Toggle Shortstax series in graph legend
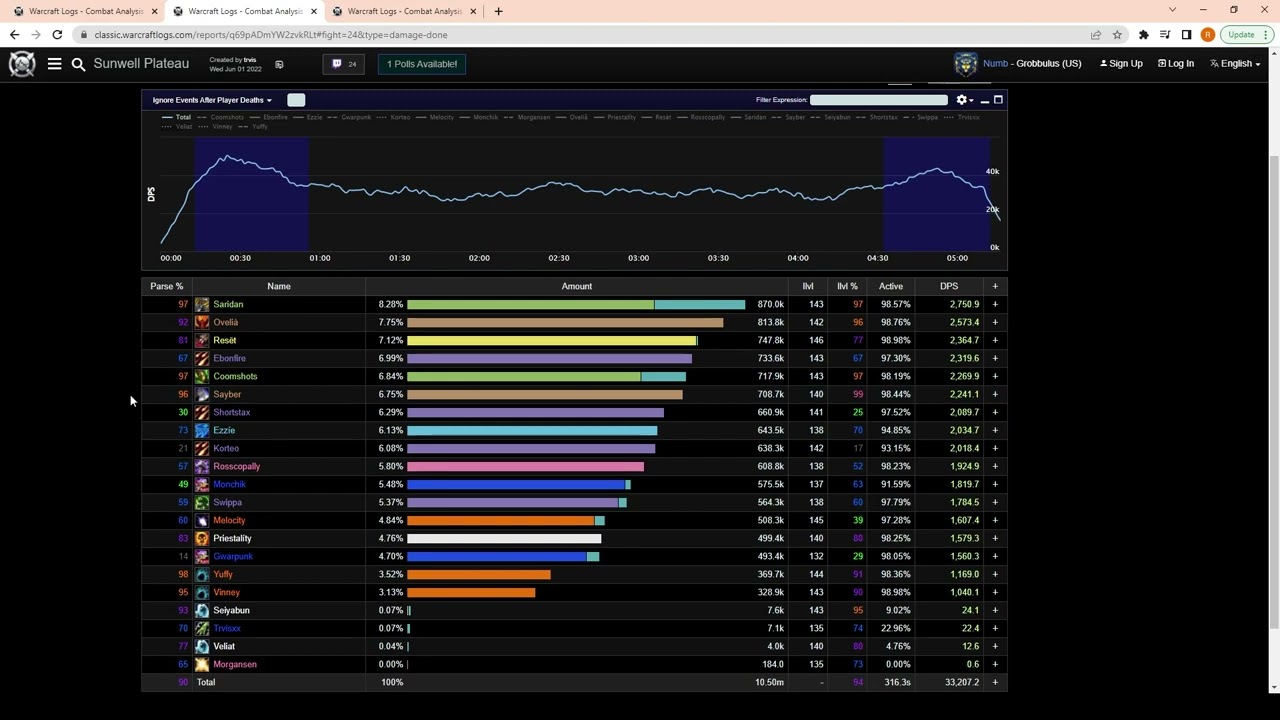 (x=878, y=117)
